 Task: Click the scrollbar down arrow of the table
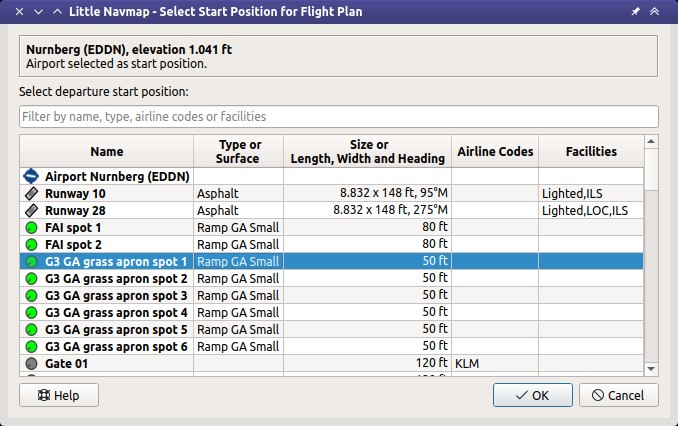[651, 369]
